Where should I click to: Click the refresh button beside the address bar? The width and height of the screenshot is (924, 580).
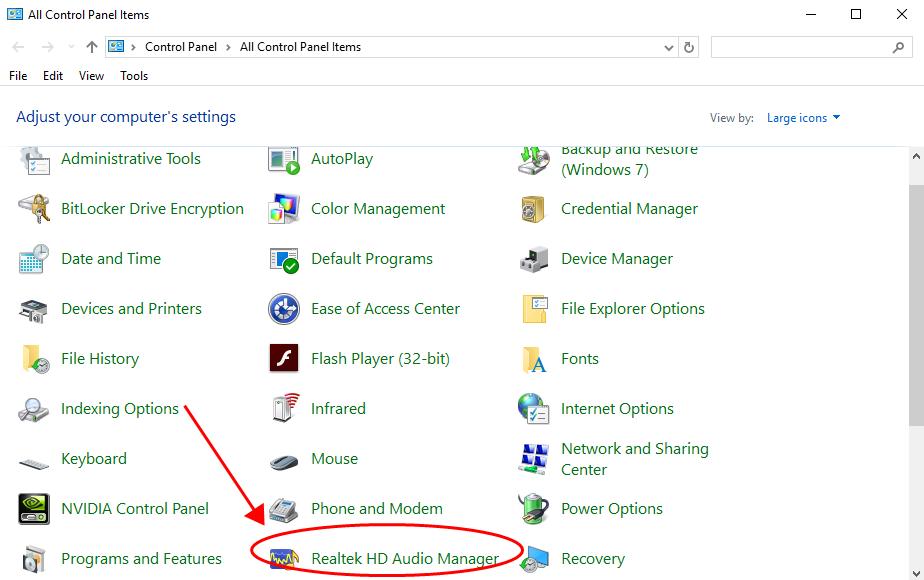point(689,47)
